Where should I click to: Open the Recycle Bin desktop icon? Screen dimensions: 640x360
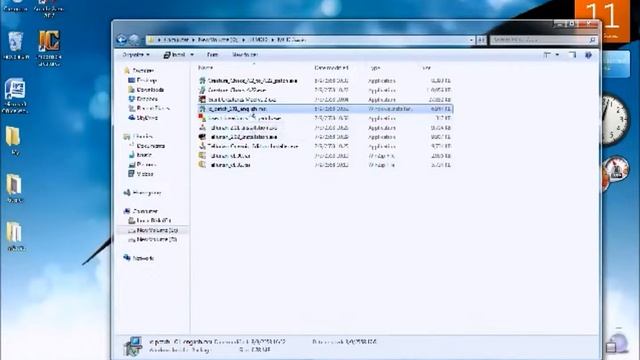pyautogui.click(x=16, y=45)
